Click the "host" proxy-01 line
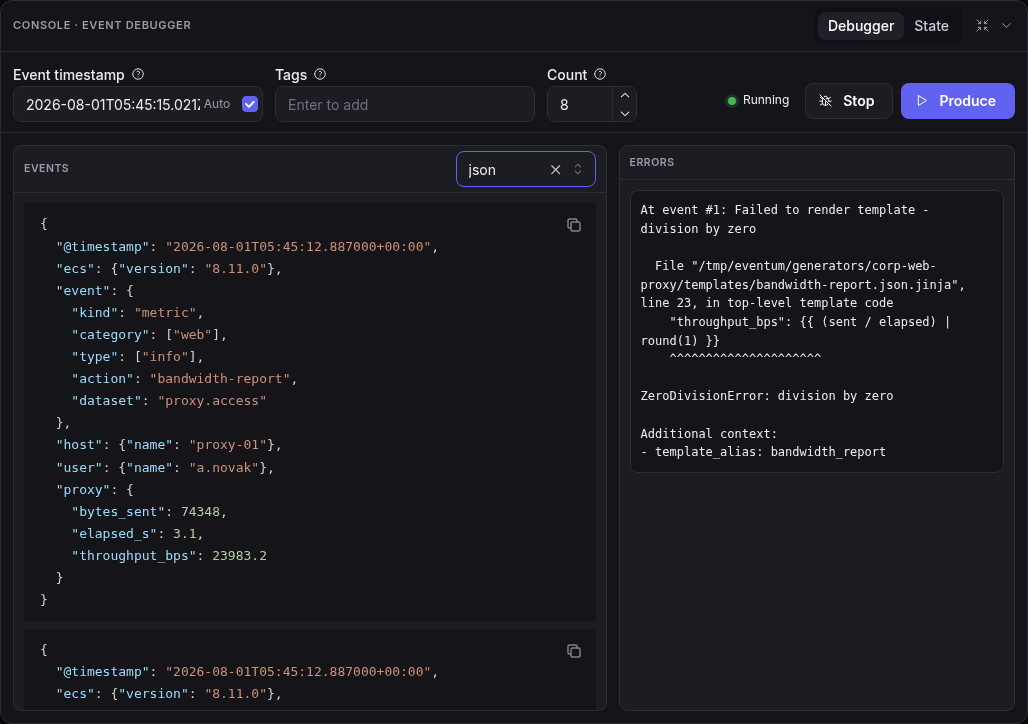Screen dimensions: 1028x724 click(x=168, y=445)
